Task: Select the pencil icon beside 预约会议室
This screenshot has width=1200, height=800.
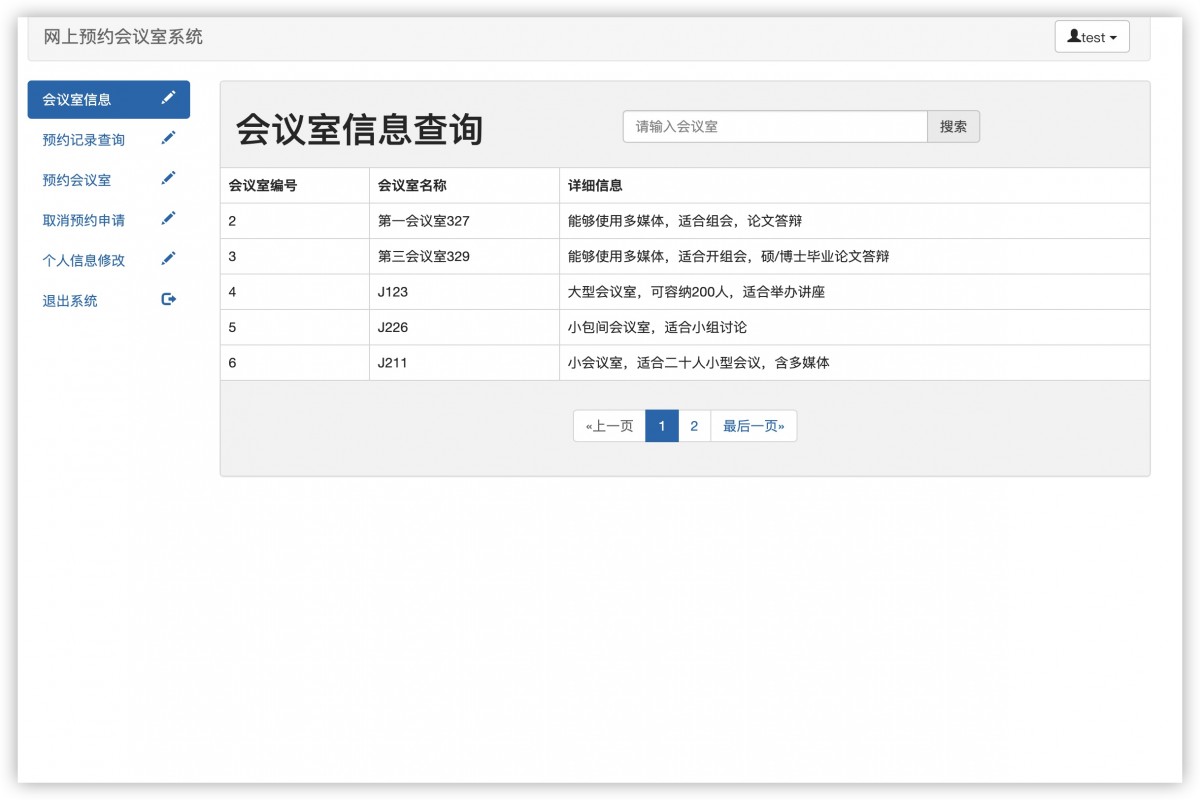Action: pyautogui.click(x=169, y=178)
